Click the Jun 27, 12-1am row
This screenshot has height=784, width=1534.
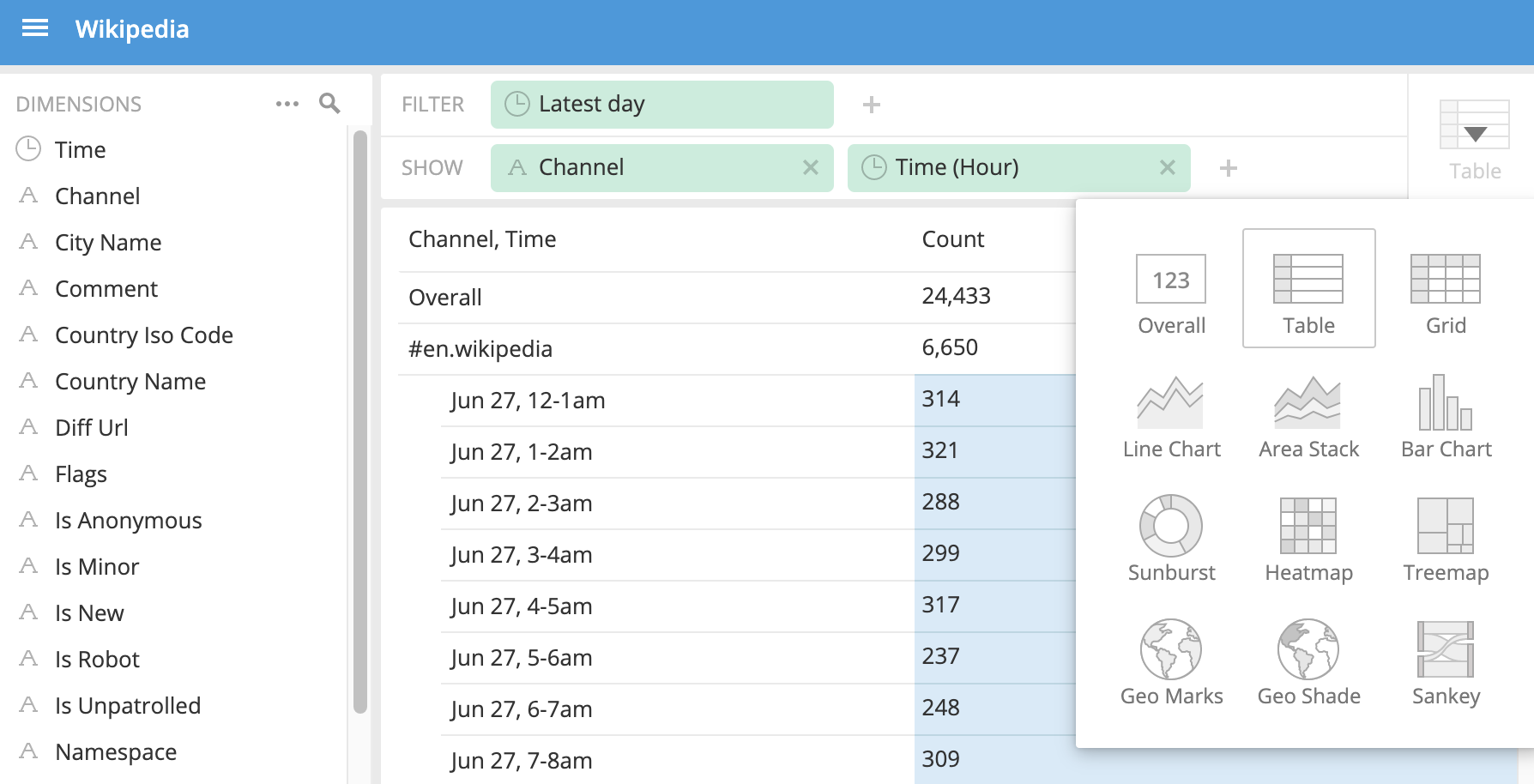pyautogui.click(x=758, y=401)
